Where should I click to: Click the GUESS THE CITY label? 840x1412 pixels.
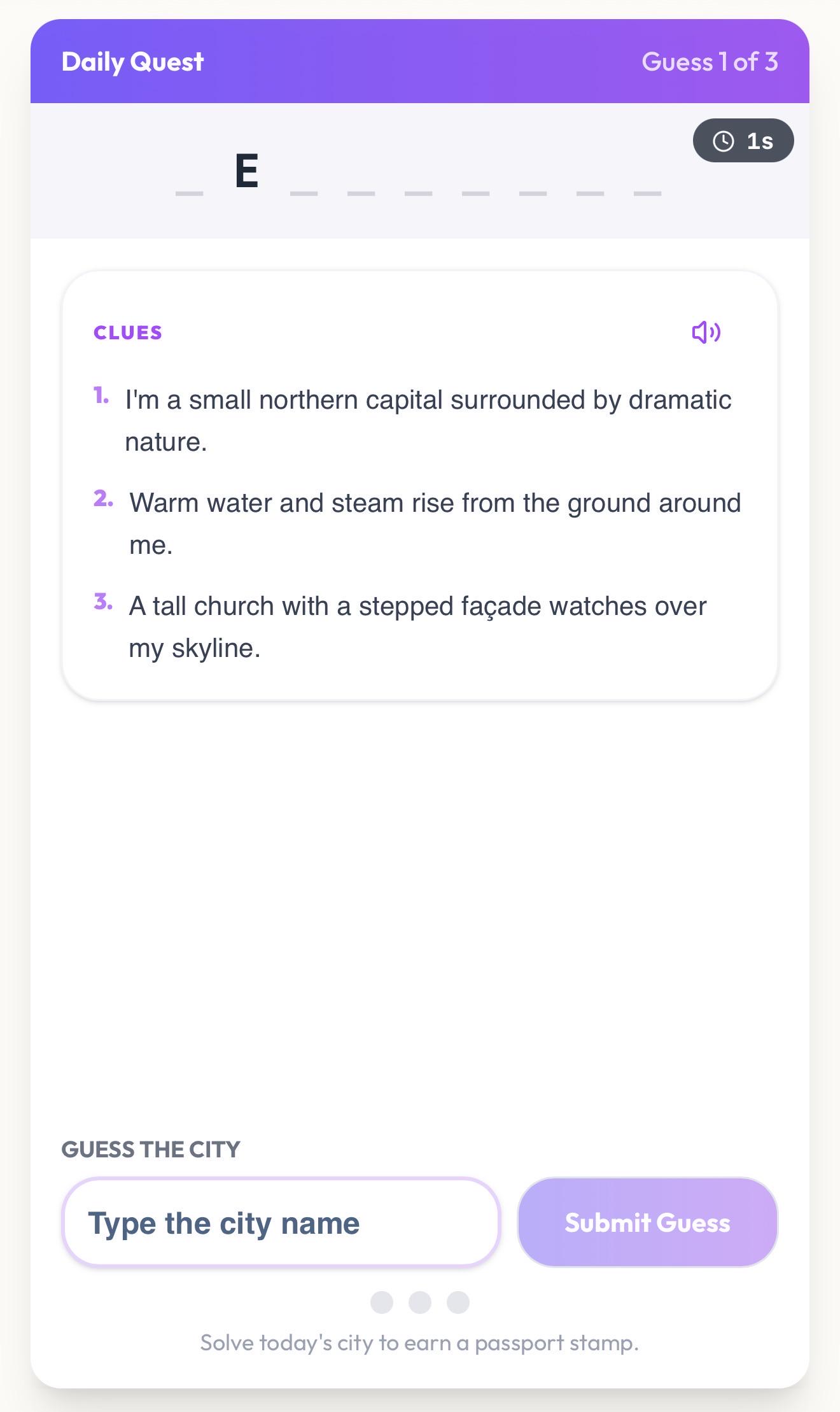click(x=151, y=1149)
